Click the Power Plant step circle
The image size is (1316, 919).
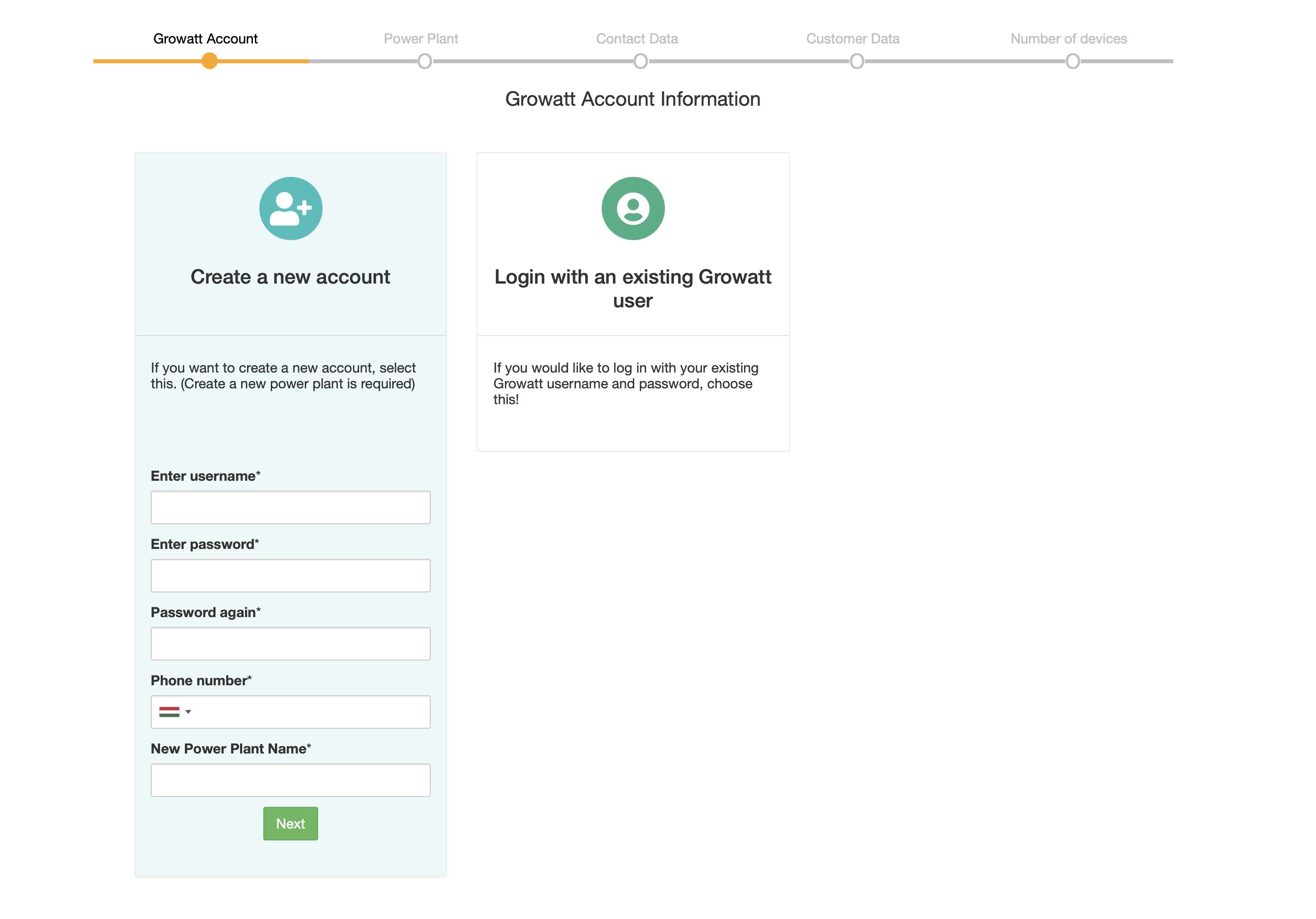pos(425,61)
